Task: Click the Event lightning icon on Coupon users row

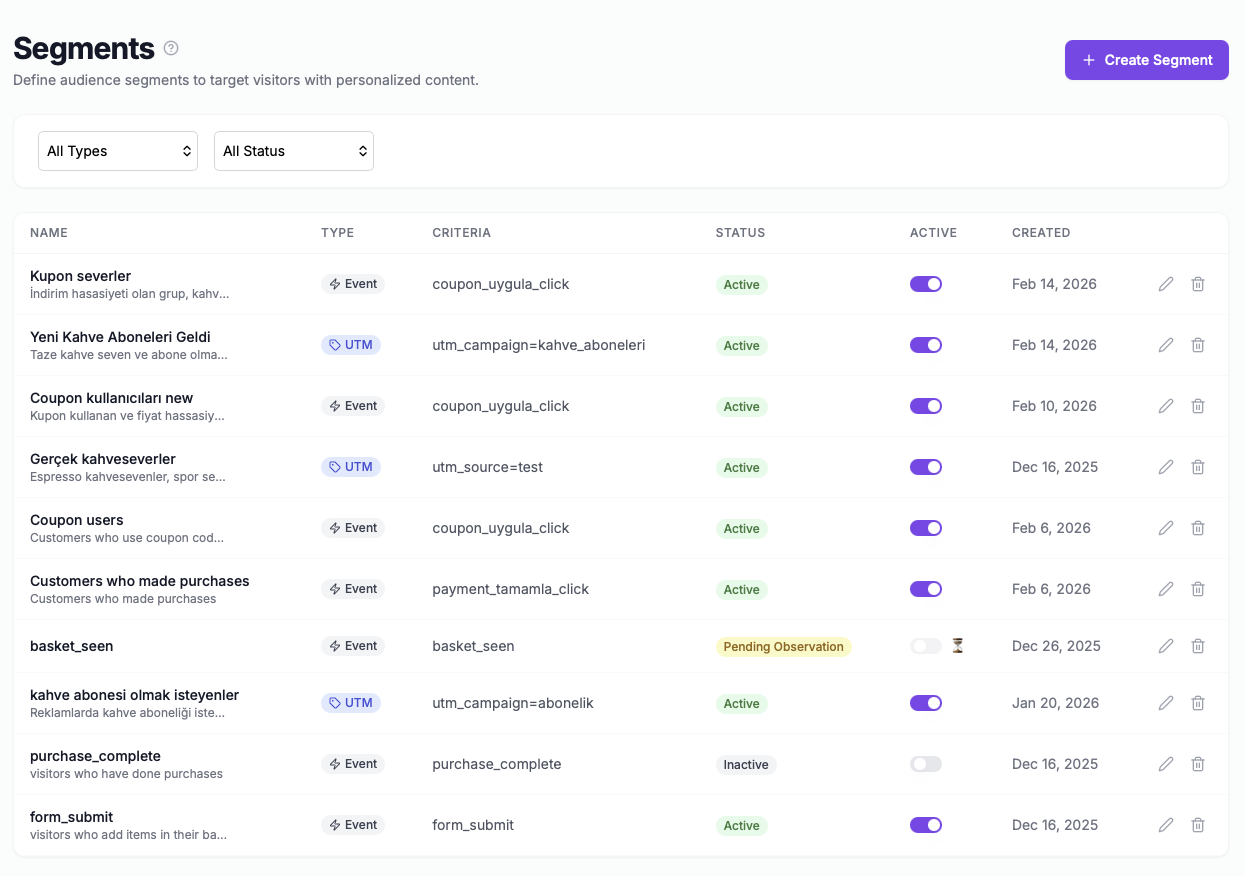Action: coord(334,527)
